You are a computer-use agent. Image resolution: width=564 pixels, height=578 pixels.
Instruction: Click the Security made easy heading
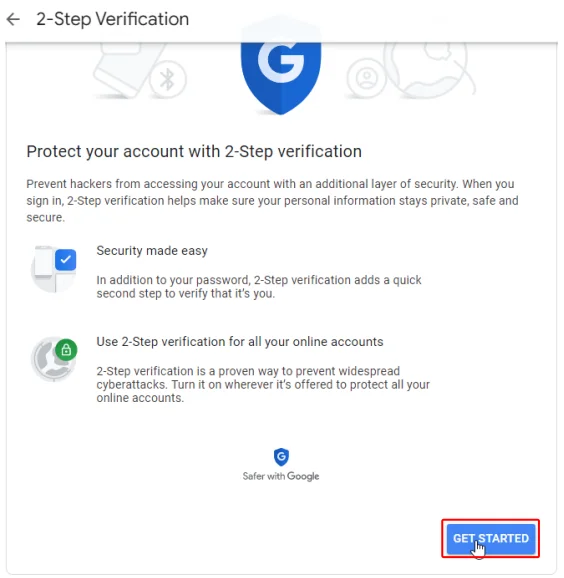152,251
